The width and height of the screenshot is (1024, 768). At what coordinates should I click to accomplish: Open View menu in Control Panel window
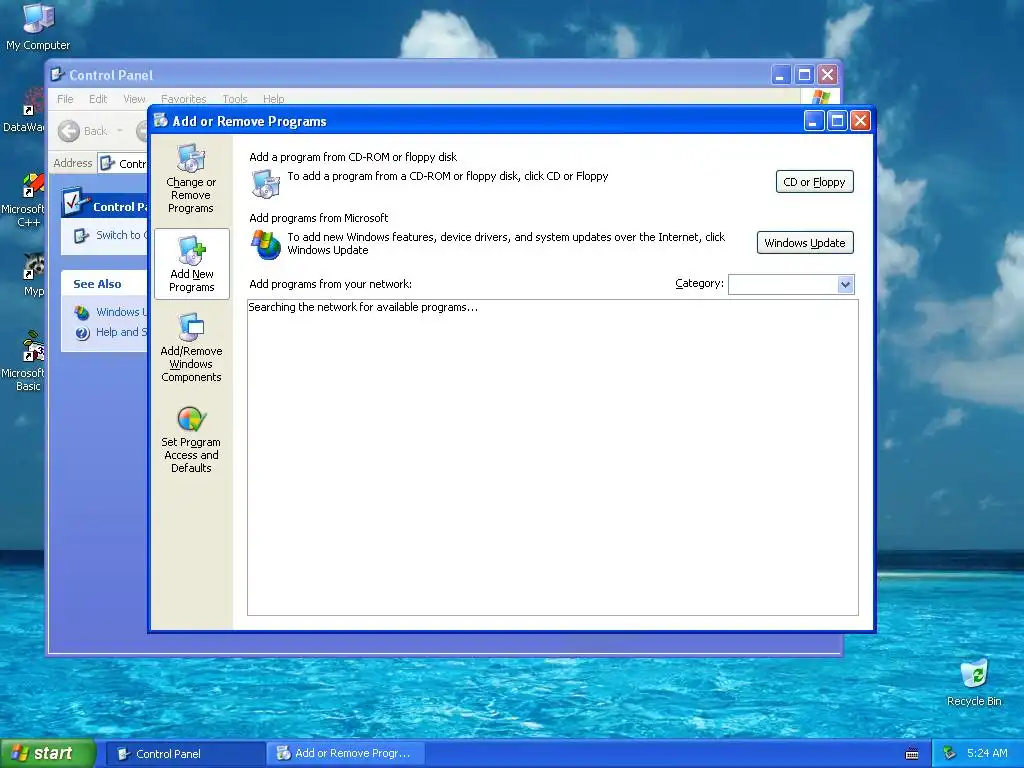134,99
